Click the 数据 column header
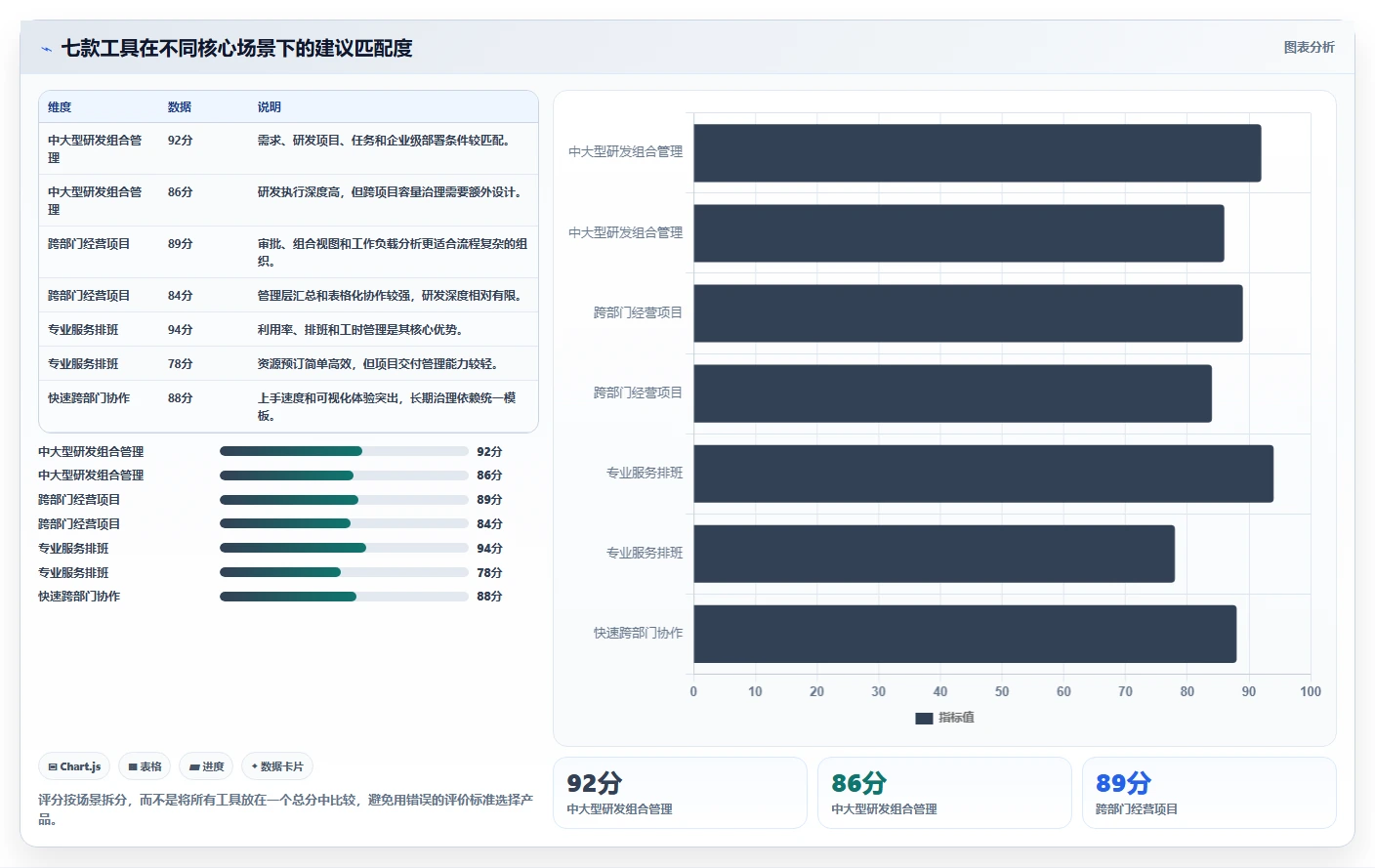Viewport: 1375px width, 868px height. coord(180,107)
